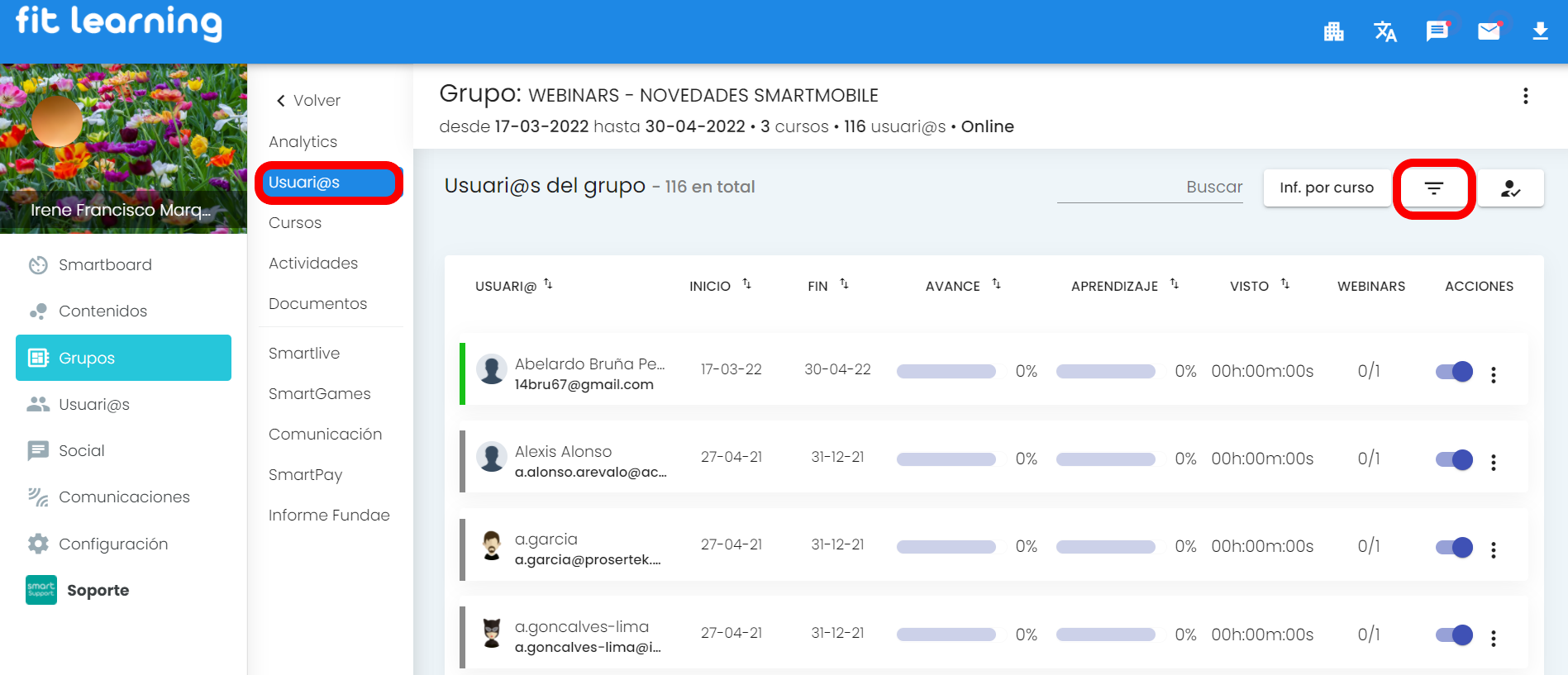Toggle Abelardo Bruña's active switch
Screen dimensions: 1568x675
(1454, 372)
